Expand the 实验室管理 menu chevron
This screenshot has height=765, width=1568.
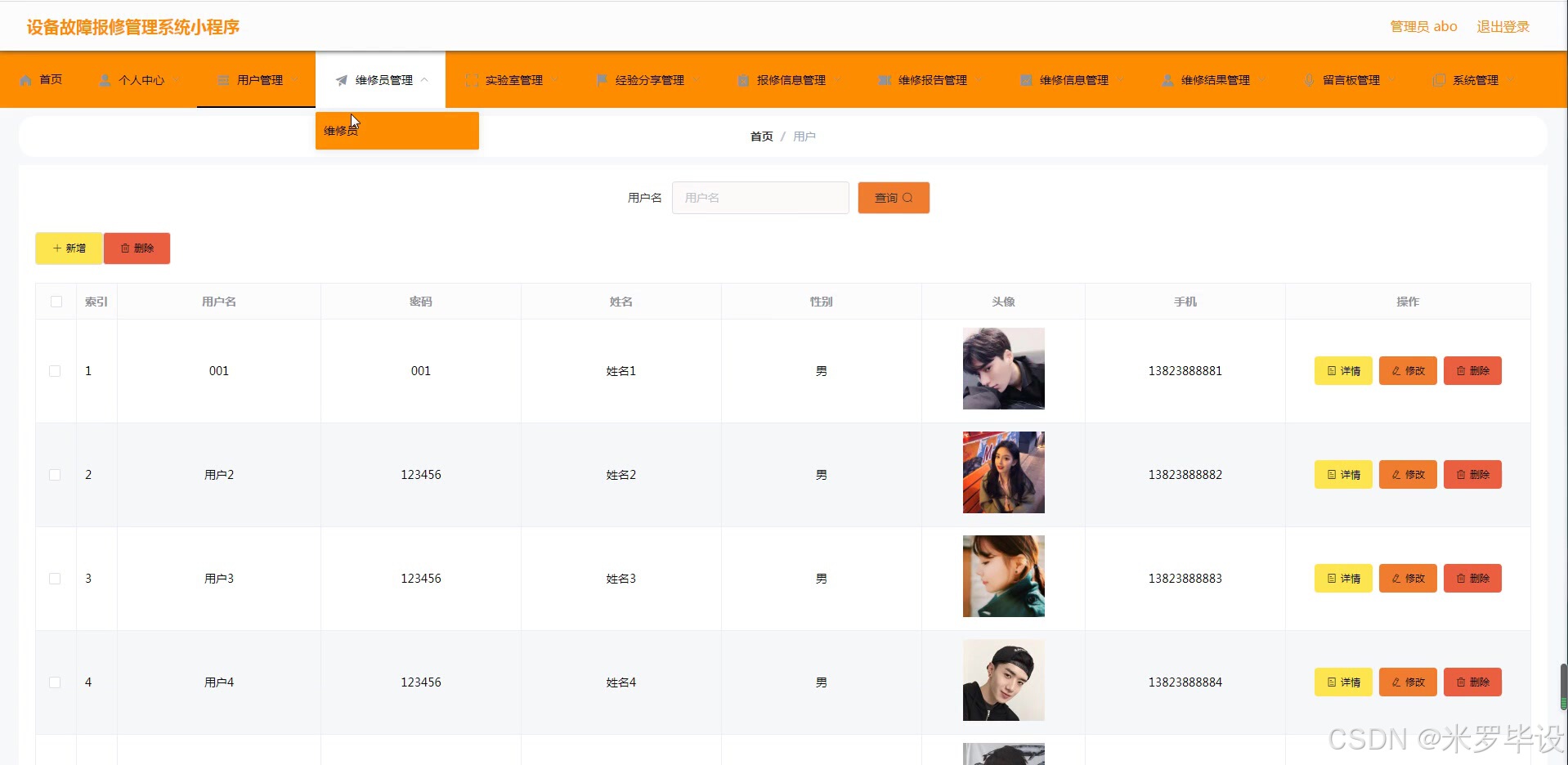coord(554,80)
